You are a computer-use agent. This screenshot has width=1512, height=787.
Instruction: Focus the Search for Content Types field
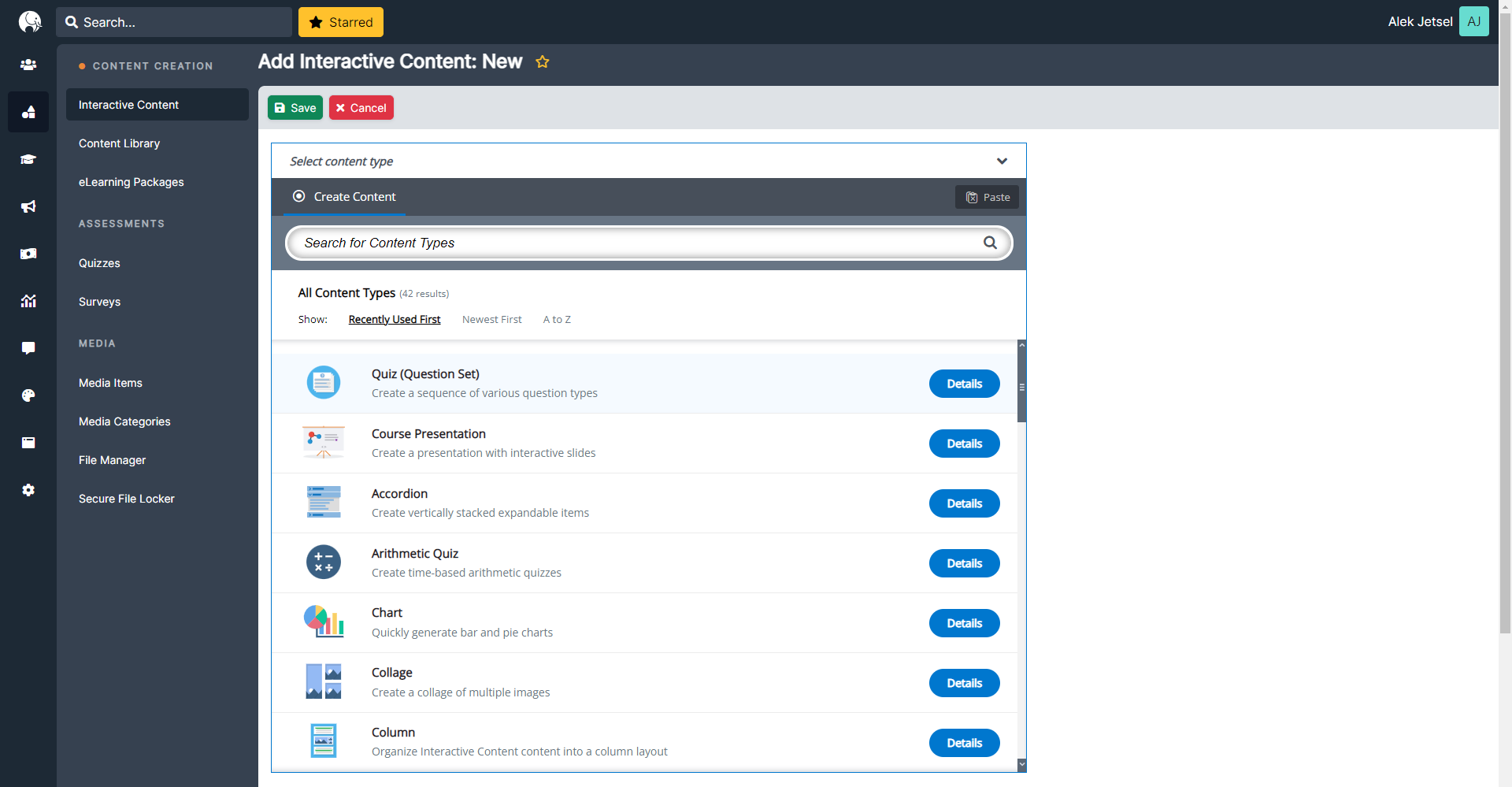pos(649,243)
